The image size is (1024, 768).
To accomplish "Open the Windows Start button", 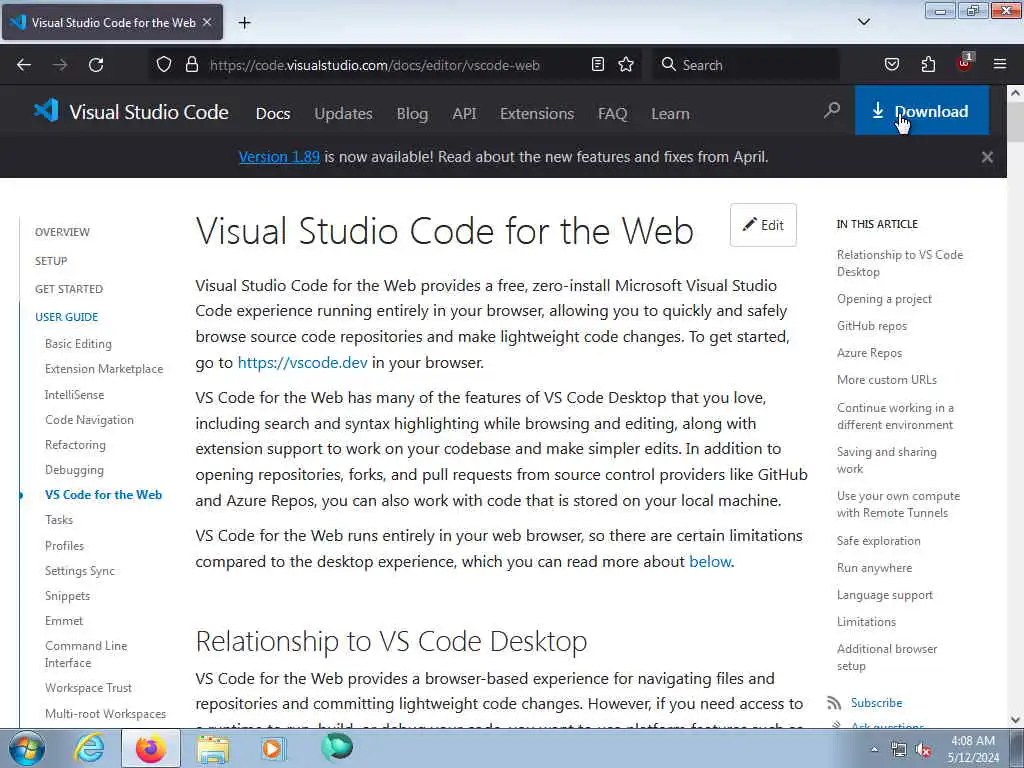I will pyautogui.click(x=27, y=748).
